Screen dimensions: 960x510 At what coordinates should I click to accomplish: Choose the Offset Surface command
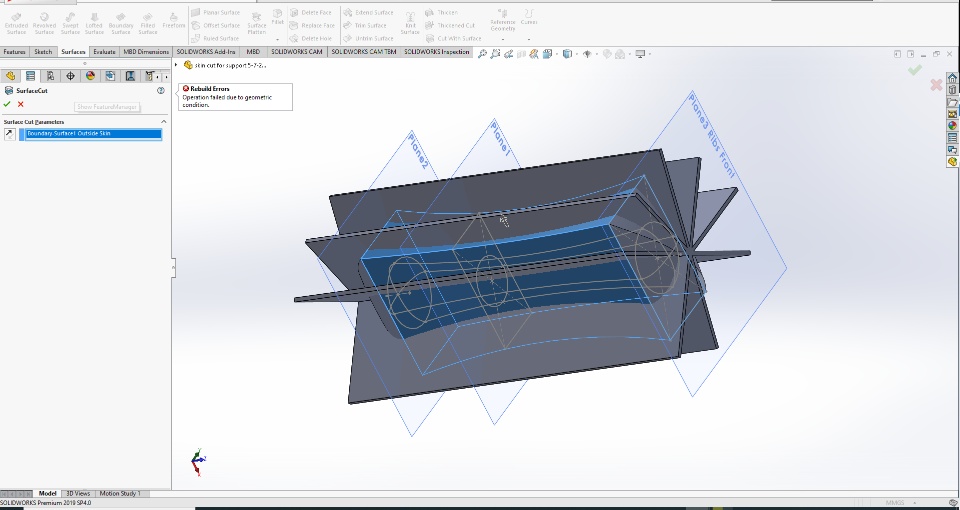pyautogui.click(x=216, y=25)
